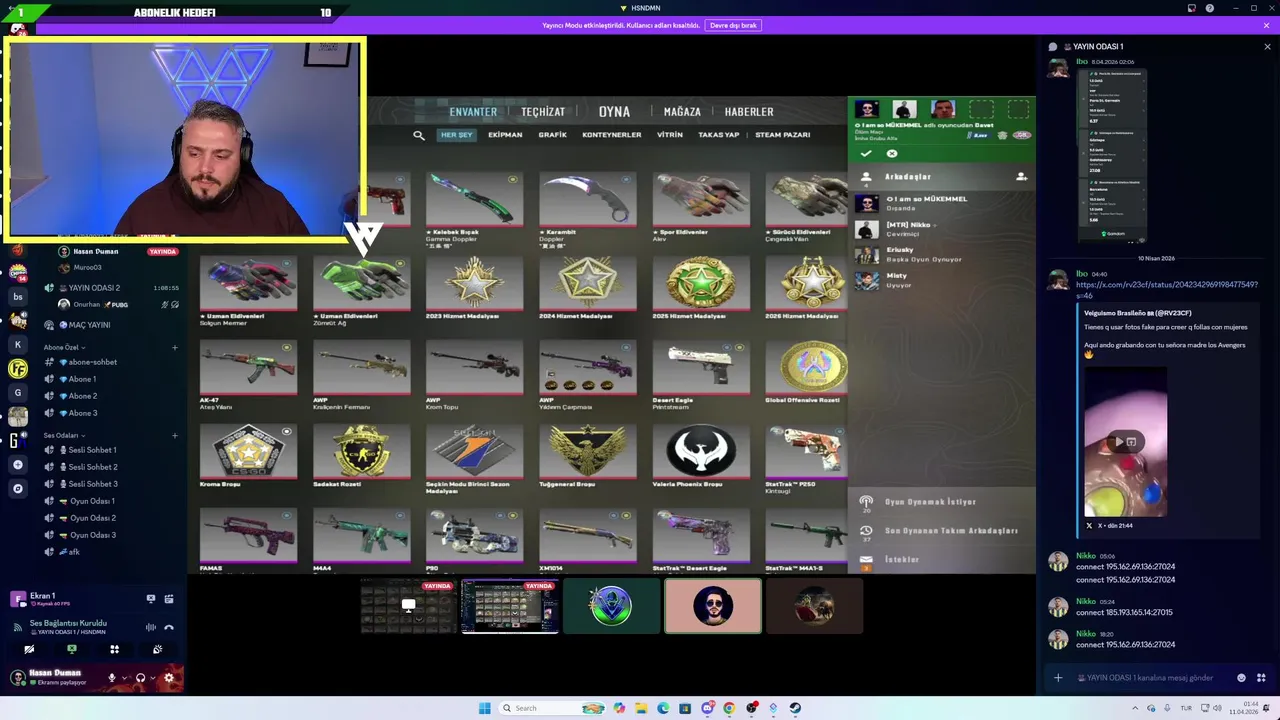Open Google Chrome from the taskbar

729,708
